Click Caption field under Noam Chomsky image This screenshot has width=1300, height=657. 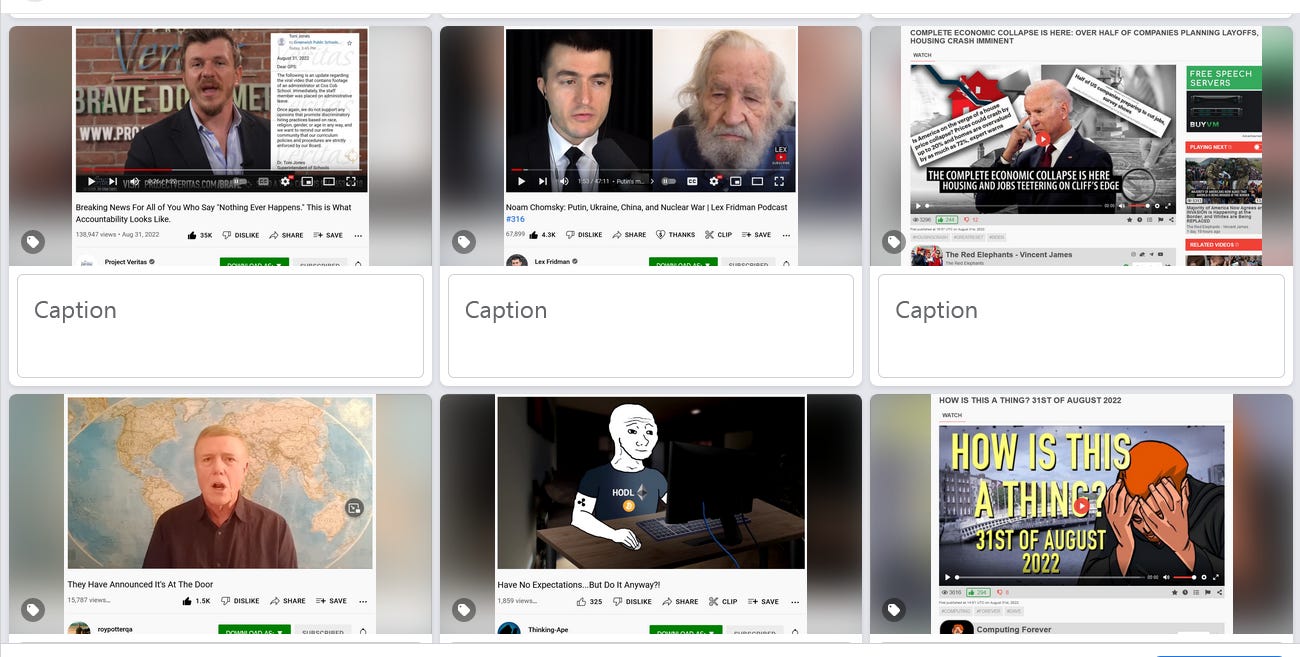tap(651, 326)
